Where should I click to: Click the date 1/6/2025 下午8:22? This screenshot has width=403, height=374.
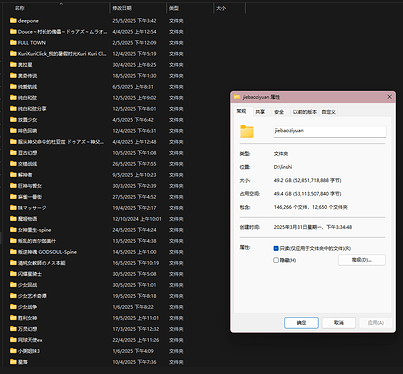click(133, 307)
